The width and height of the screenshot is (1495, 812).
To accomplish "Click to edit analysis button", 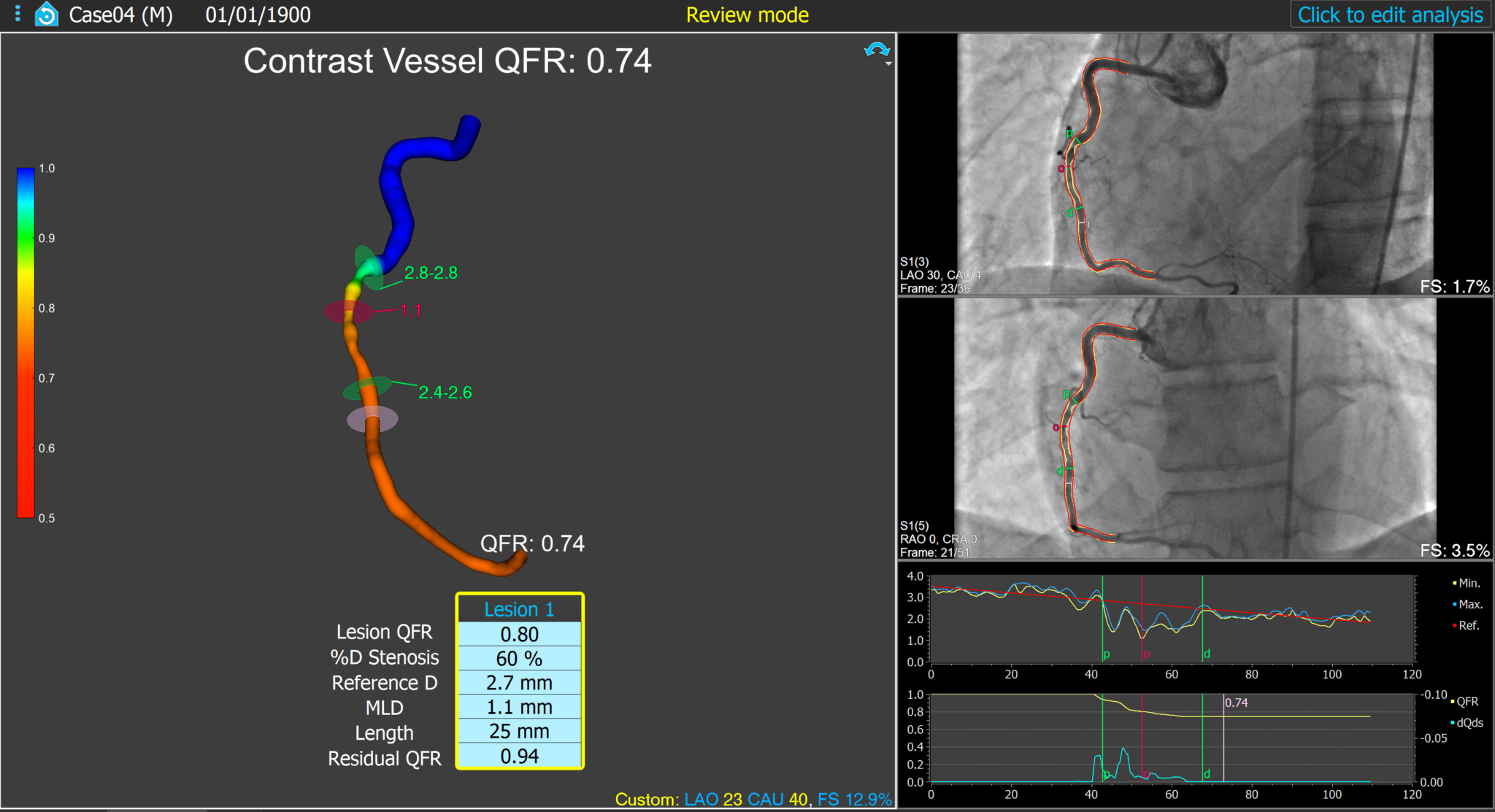I will [1390, 15].
